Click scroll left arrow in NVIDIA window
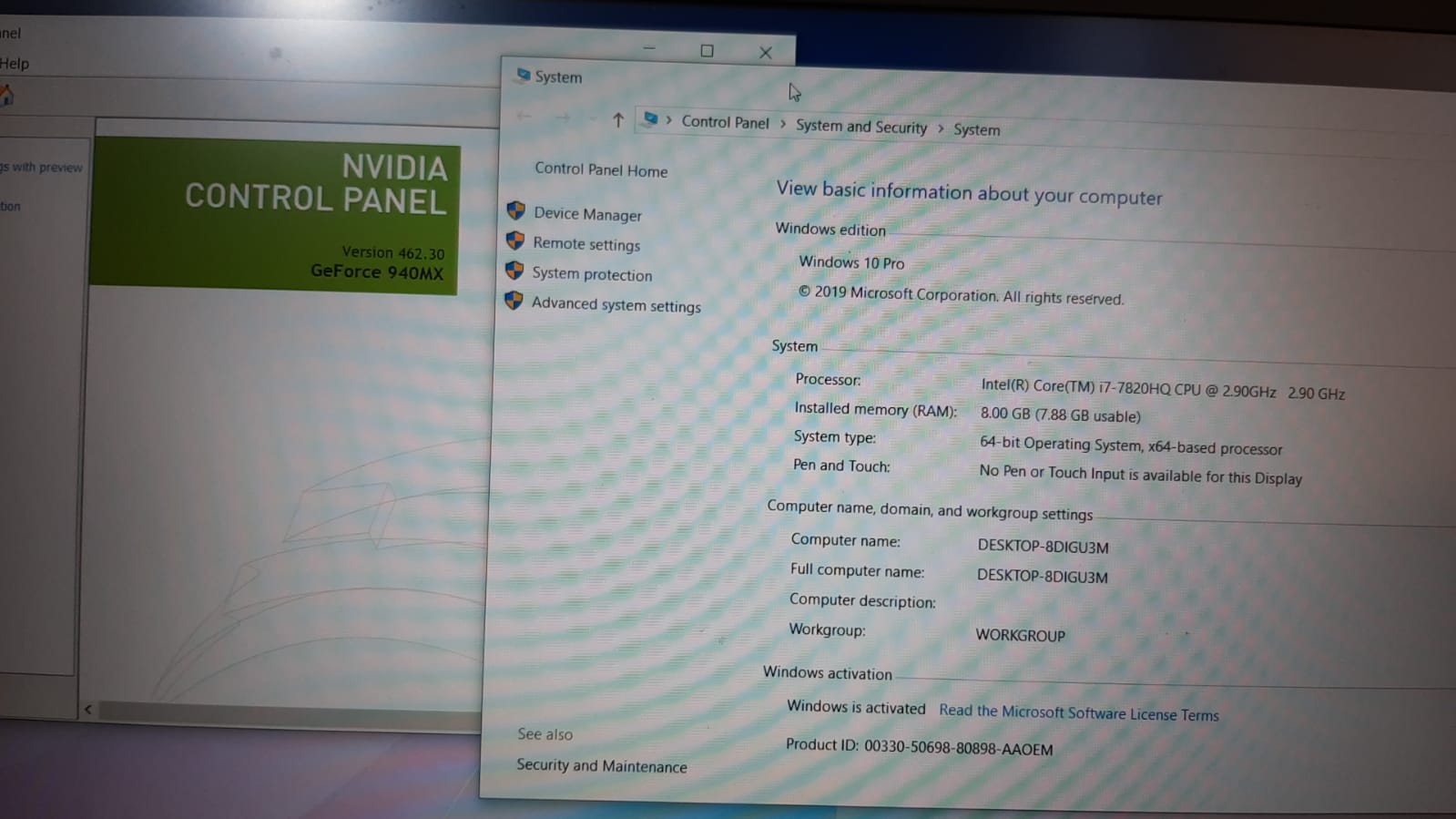The image size is (1456, 819). click(88, 709)
